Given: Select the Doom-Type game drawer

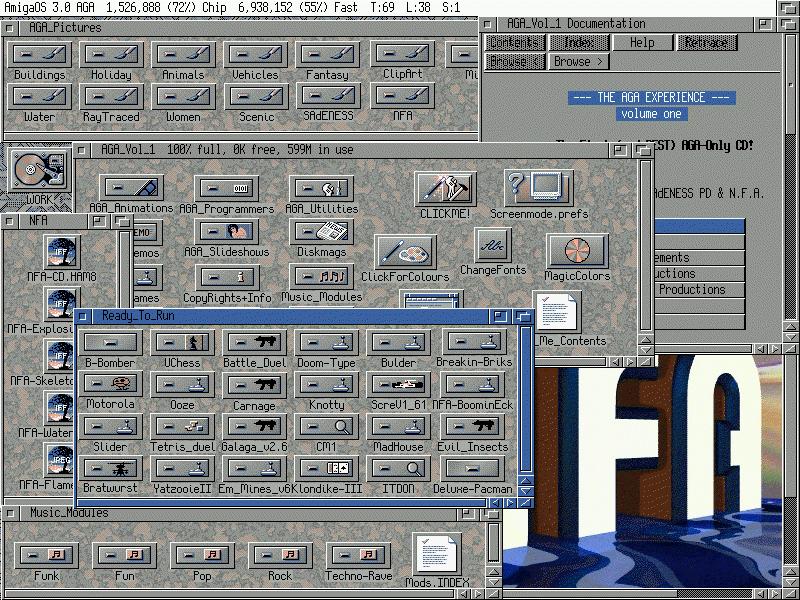Looking at the screenshot, I should click(x=327, y=342).
